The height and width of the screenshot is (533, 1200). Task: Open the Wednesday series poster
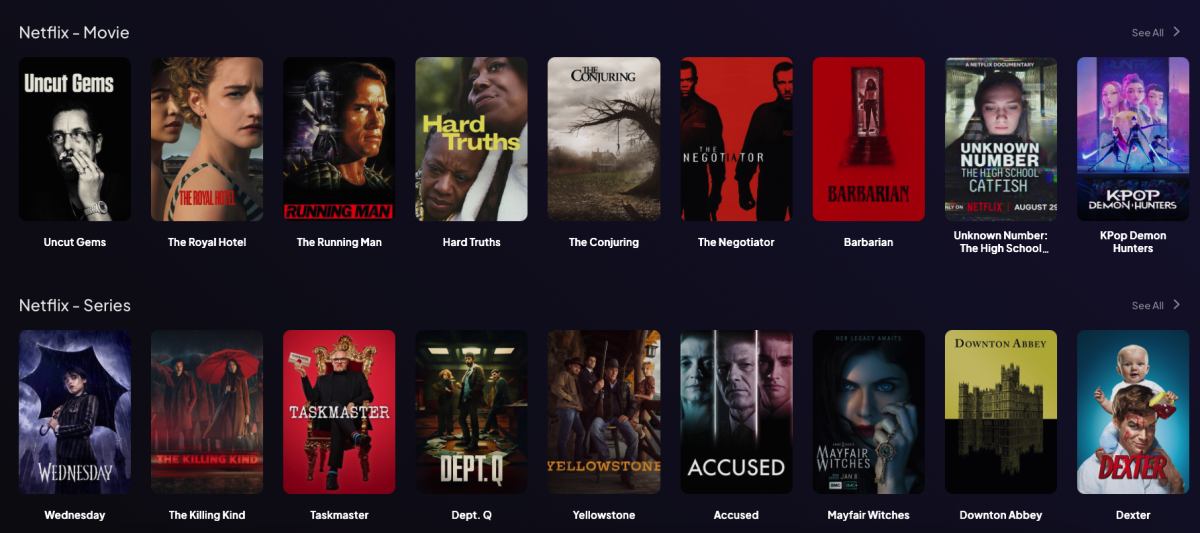click(75, 412)
